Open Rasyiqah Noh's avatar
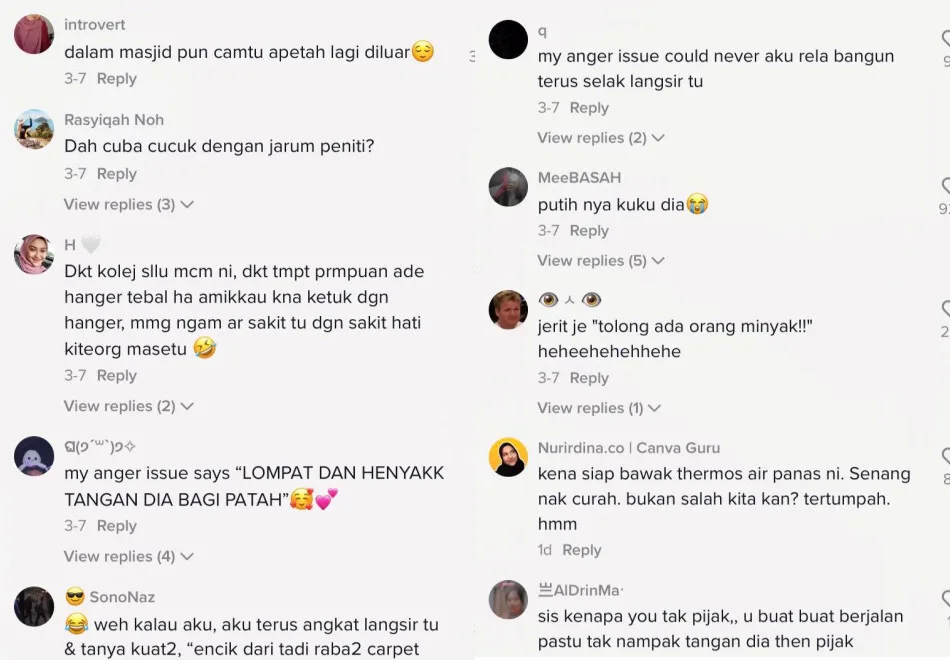 (34, 129)
